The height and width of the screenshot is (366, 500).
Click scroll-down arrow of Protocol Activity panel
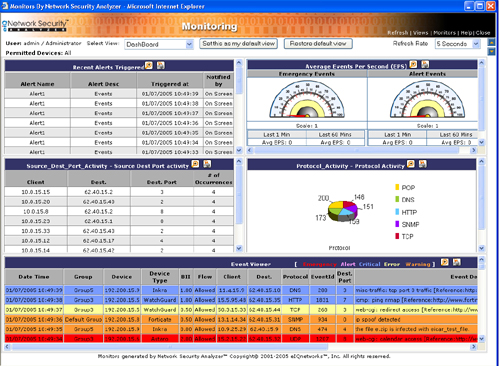[481, 248]
